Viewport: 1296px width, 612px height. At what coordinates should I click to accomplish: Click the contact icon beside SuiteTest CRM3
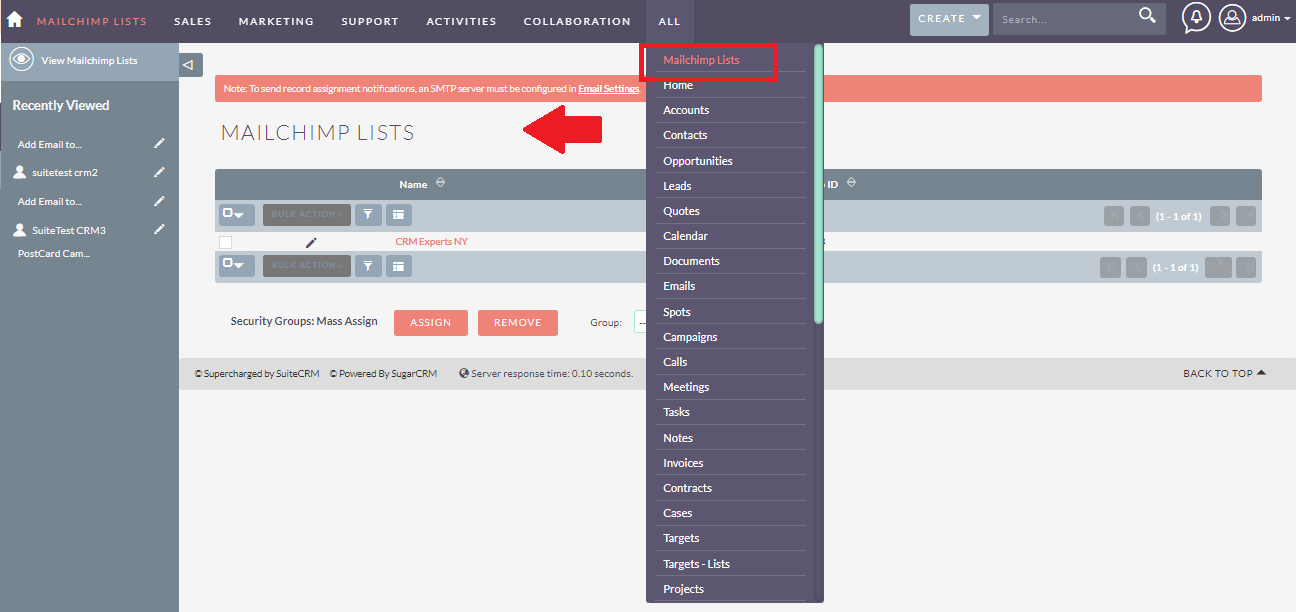click(x=19, y=231)
